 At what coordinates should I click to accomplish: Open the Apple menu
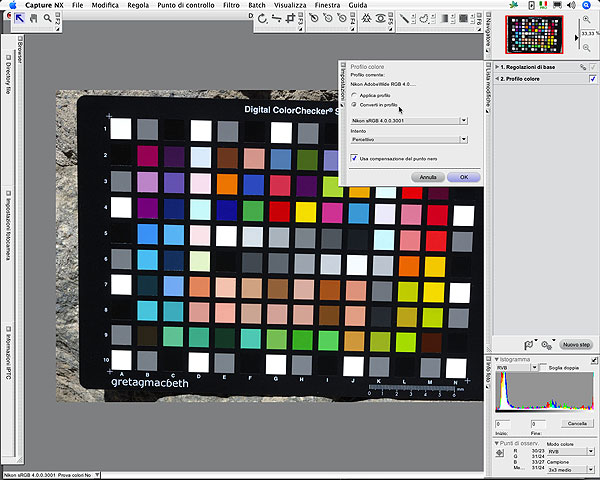click(13, 5)
